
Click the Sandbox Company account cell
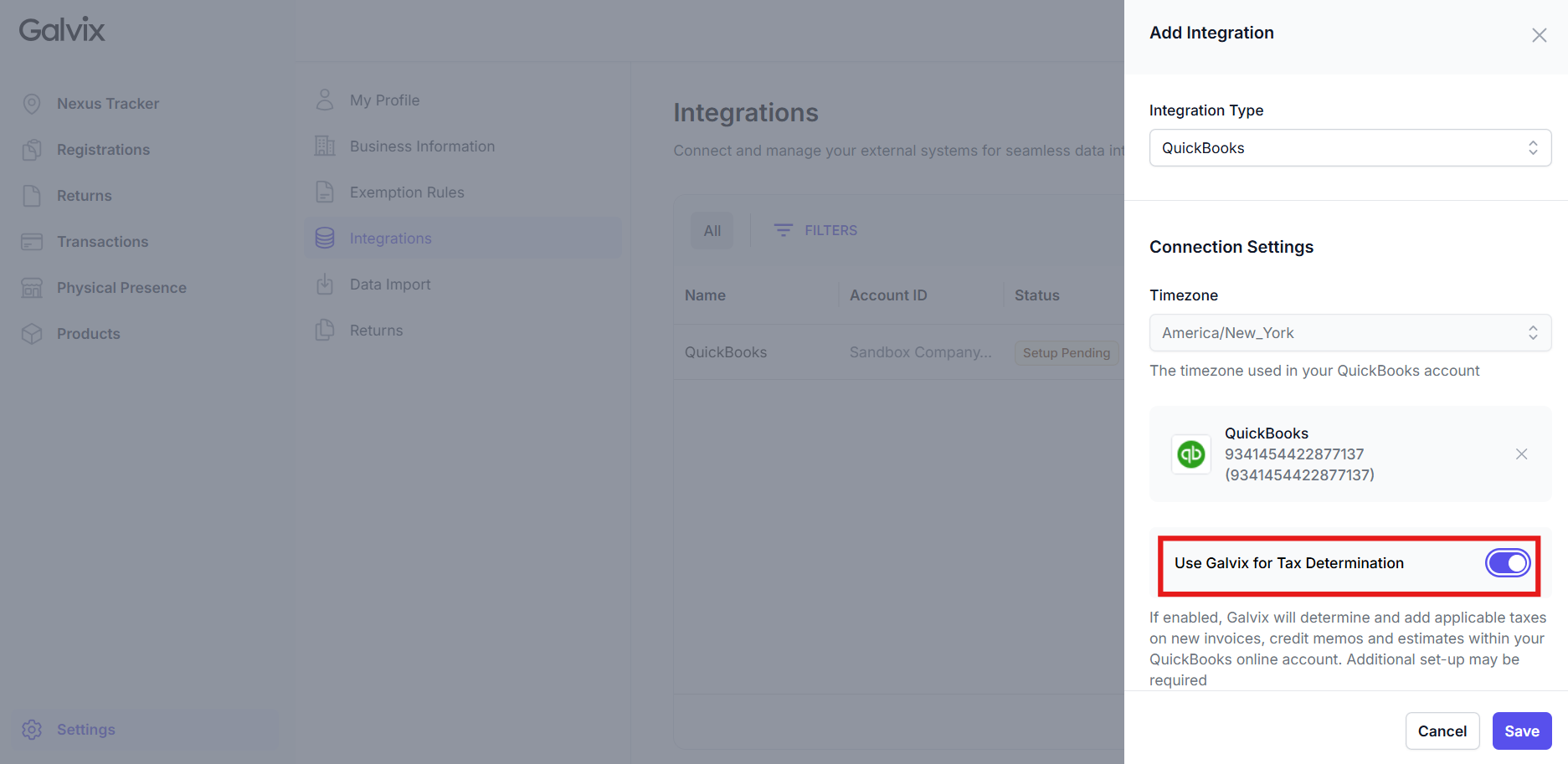pyautogui.click(x=920, y=352)
